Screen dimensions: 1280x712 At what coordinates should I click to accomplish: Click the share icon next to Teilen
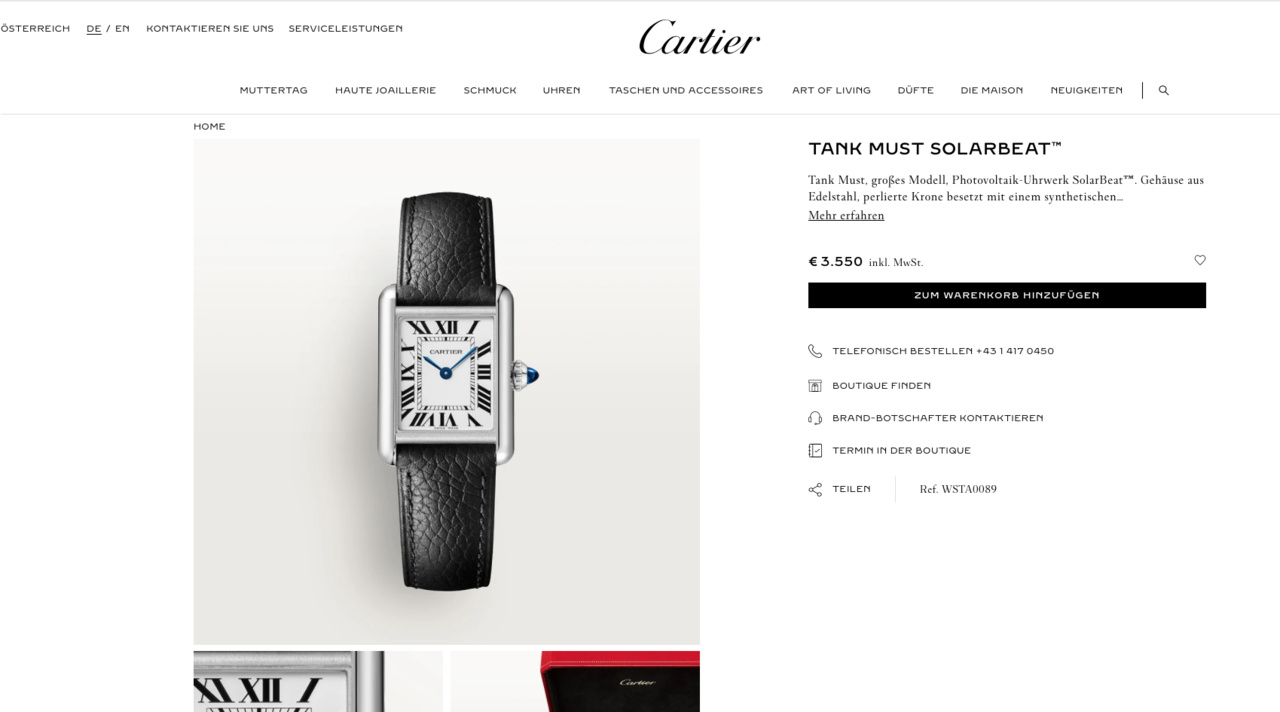(x=815, y=489)
